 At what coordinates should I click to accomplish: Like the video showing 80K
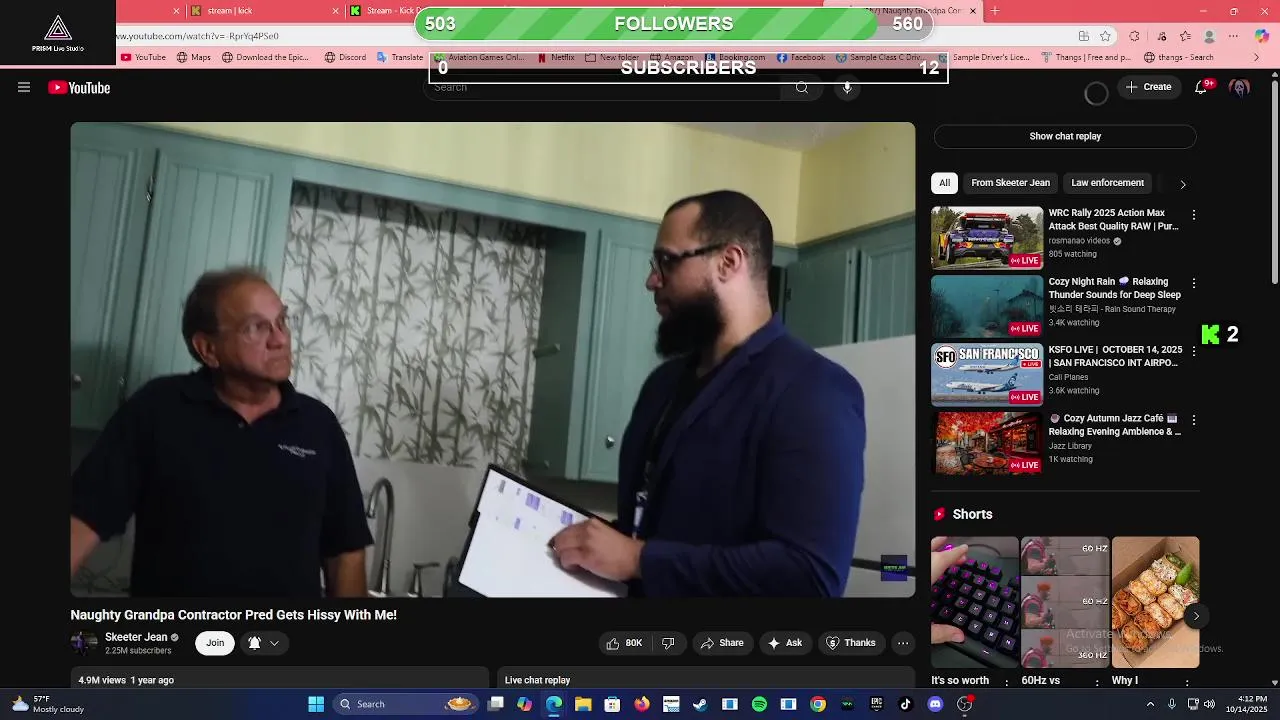click(625, 643)
